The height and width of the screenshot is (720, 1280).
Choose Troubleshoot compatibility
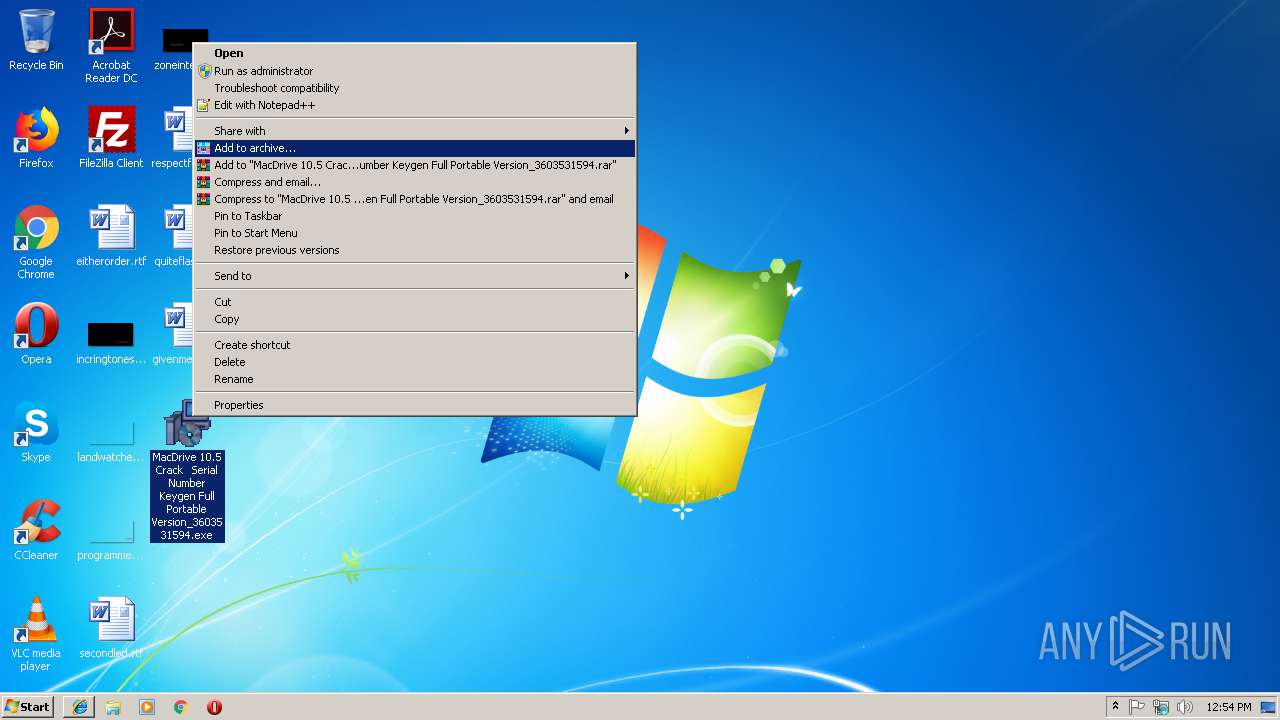coord(415,88)
